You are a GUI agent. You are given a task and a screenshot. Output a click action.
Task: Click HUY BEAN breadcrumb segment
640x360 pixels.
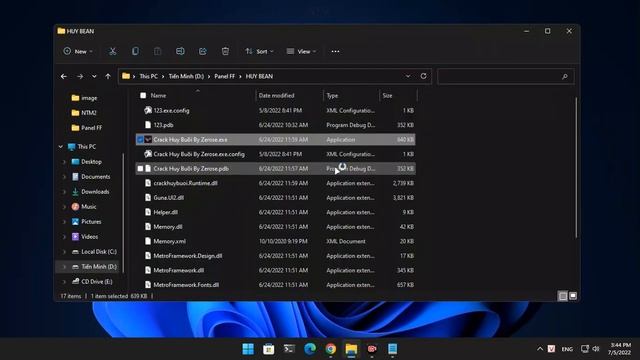259,76
